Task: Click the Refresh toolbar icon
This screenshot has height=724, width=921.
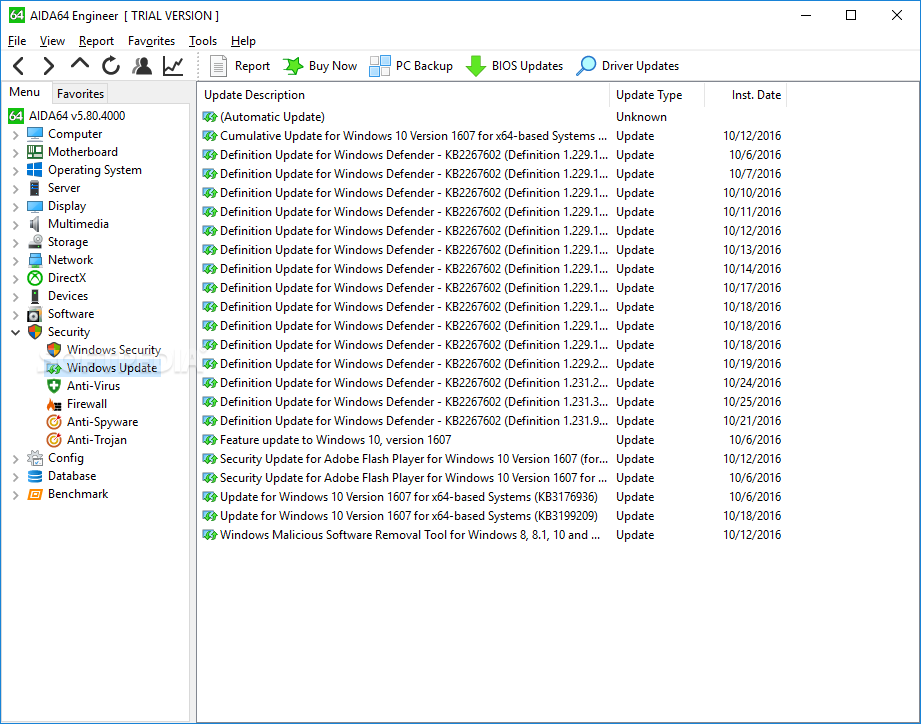Action: pos(110,66)
